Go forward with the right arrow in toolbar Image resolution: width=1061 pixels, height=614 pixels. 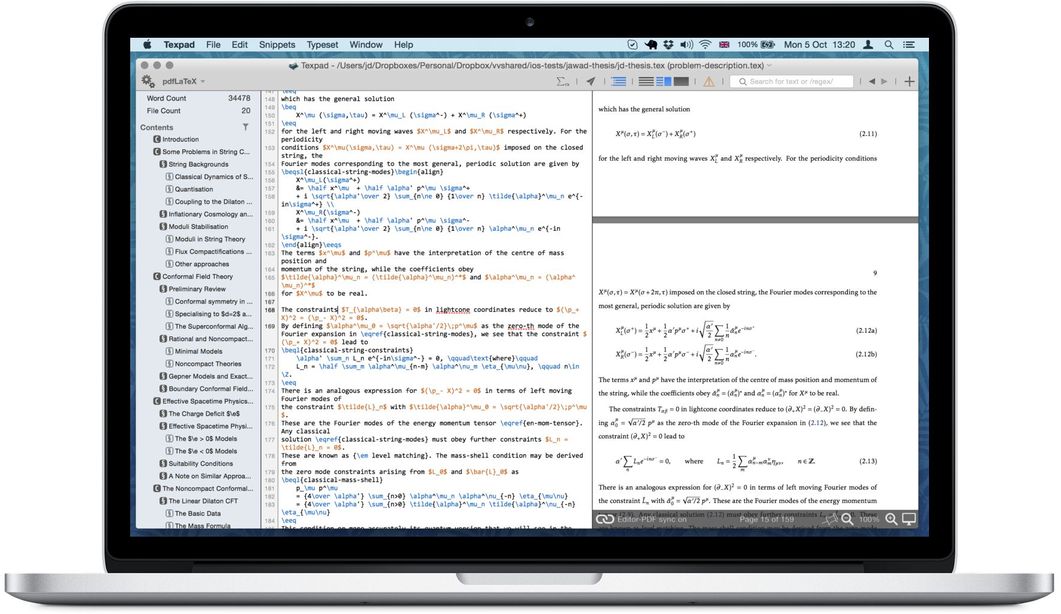(884, 81)
